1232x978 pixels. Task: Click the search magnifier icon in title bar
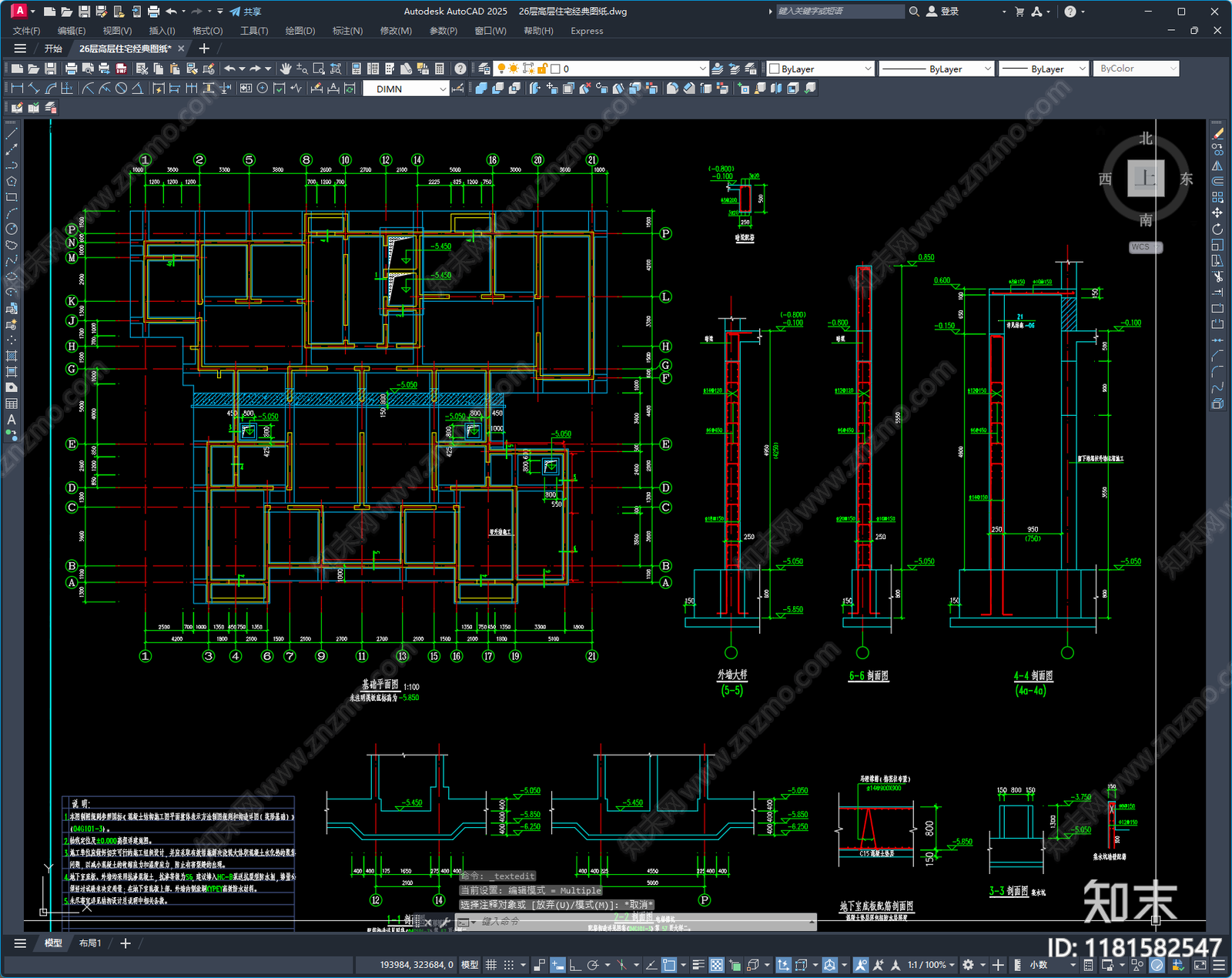(x=914, y=12)
